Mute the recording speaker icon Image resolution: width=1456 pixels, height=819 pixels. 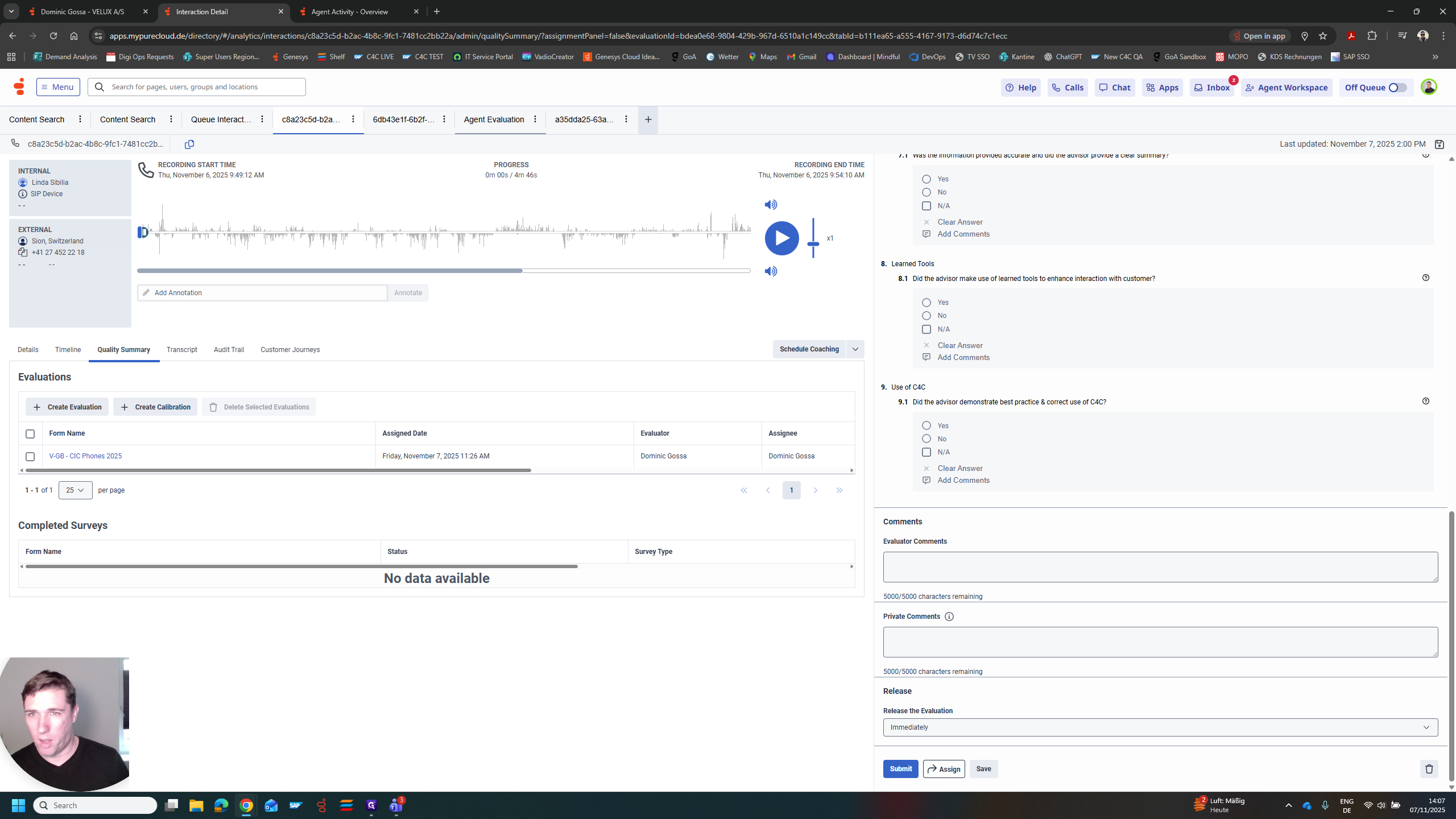point(771,204)
